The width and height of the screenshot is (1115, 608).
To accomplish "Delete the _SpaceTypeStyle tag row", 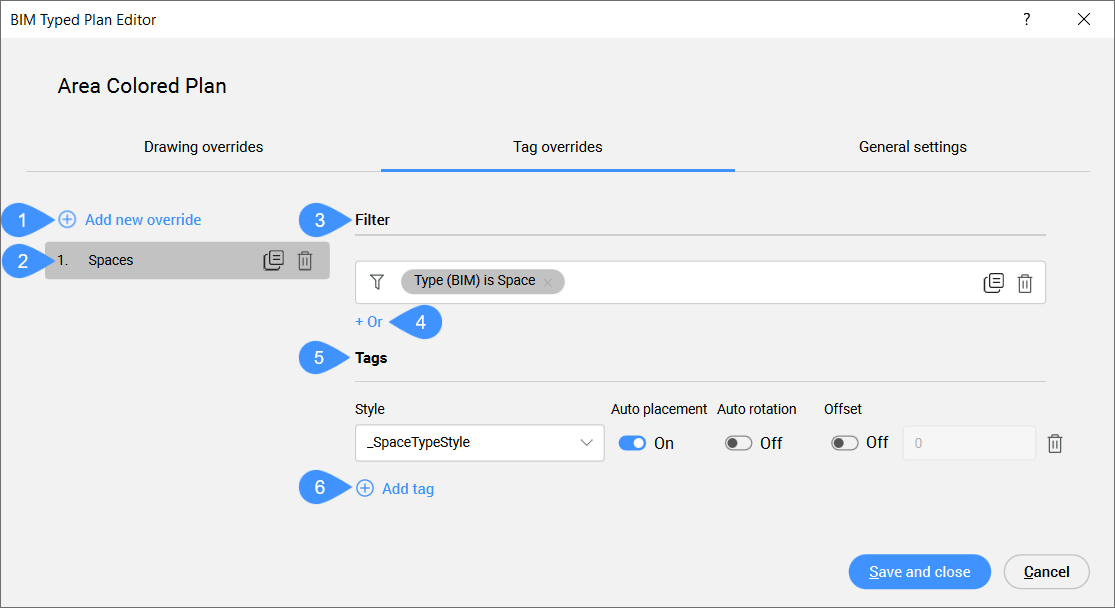I will [1054, 443].
